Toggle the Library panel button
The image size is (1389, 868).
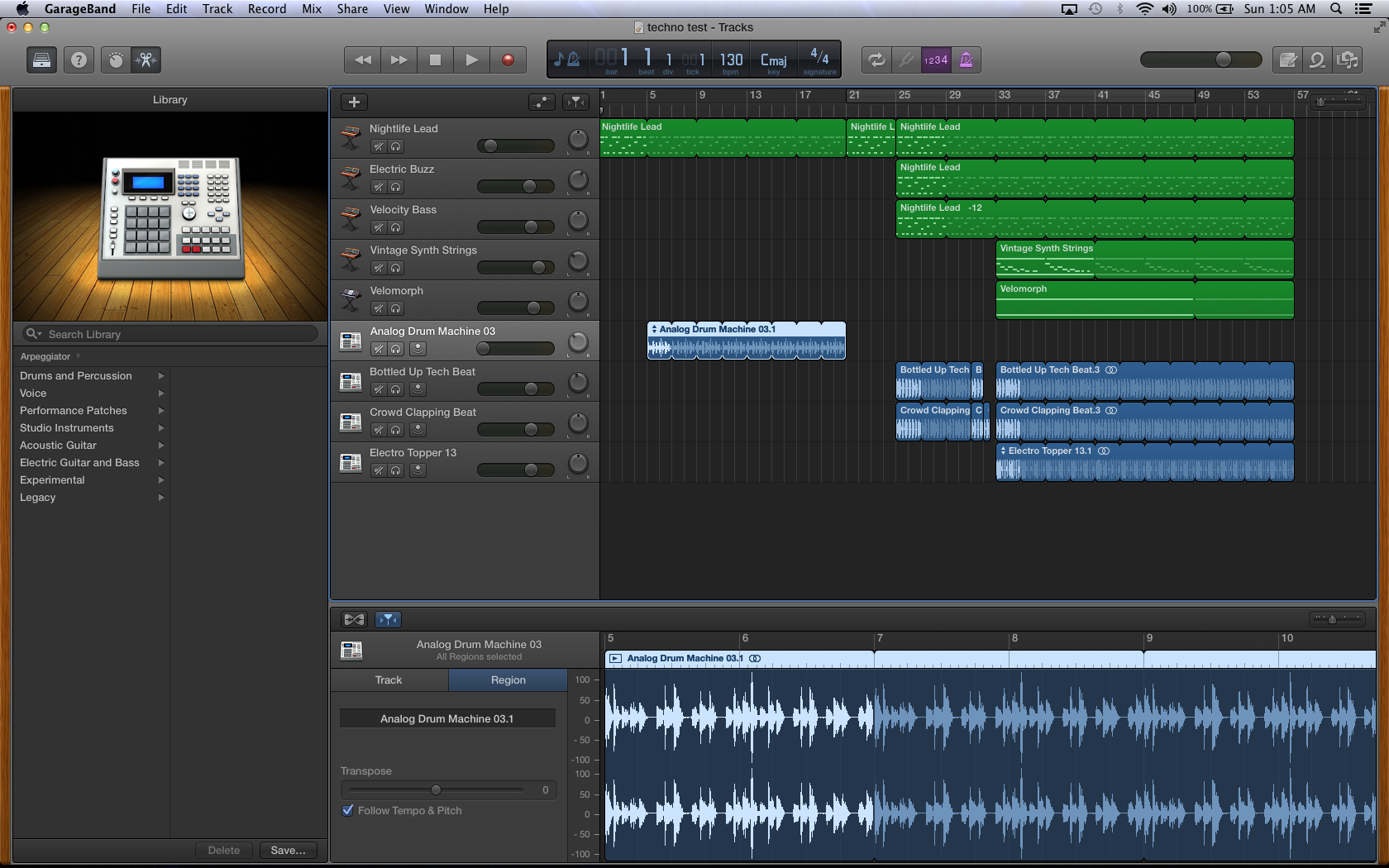41,60
